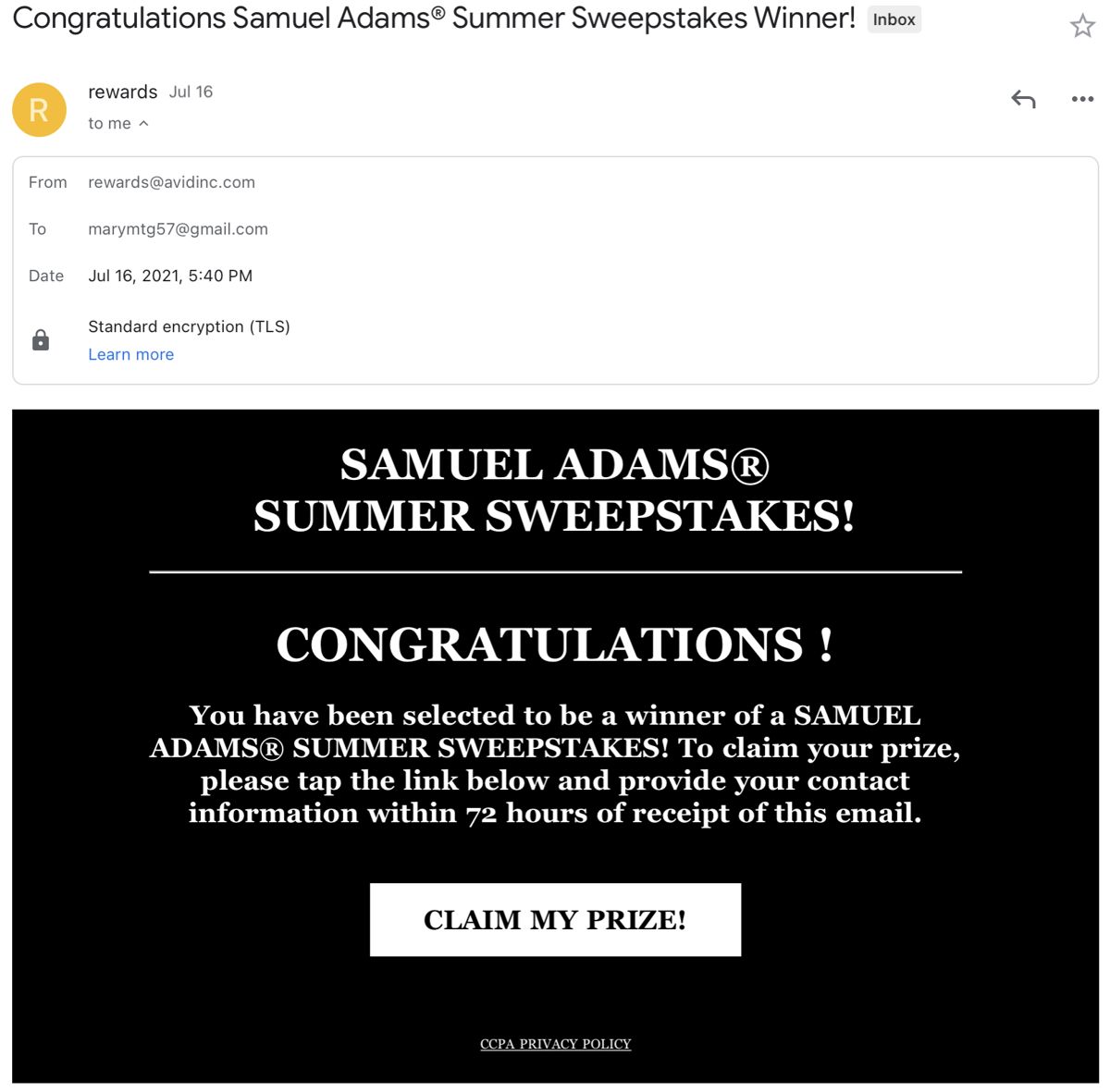Click the Standard encryption (TLS) text
The image size is (1110, 1092).
189,326
